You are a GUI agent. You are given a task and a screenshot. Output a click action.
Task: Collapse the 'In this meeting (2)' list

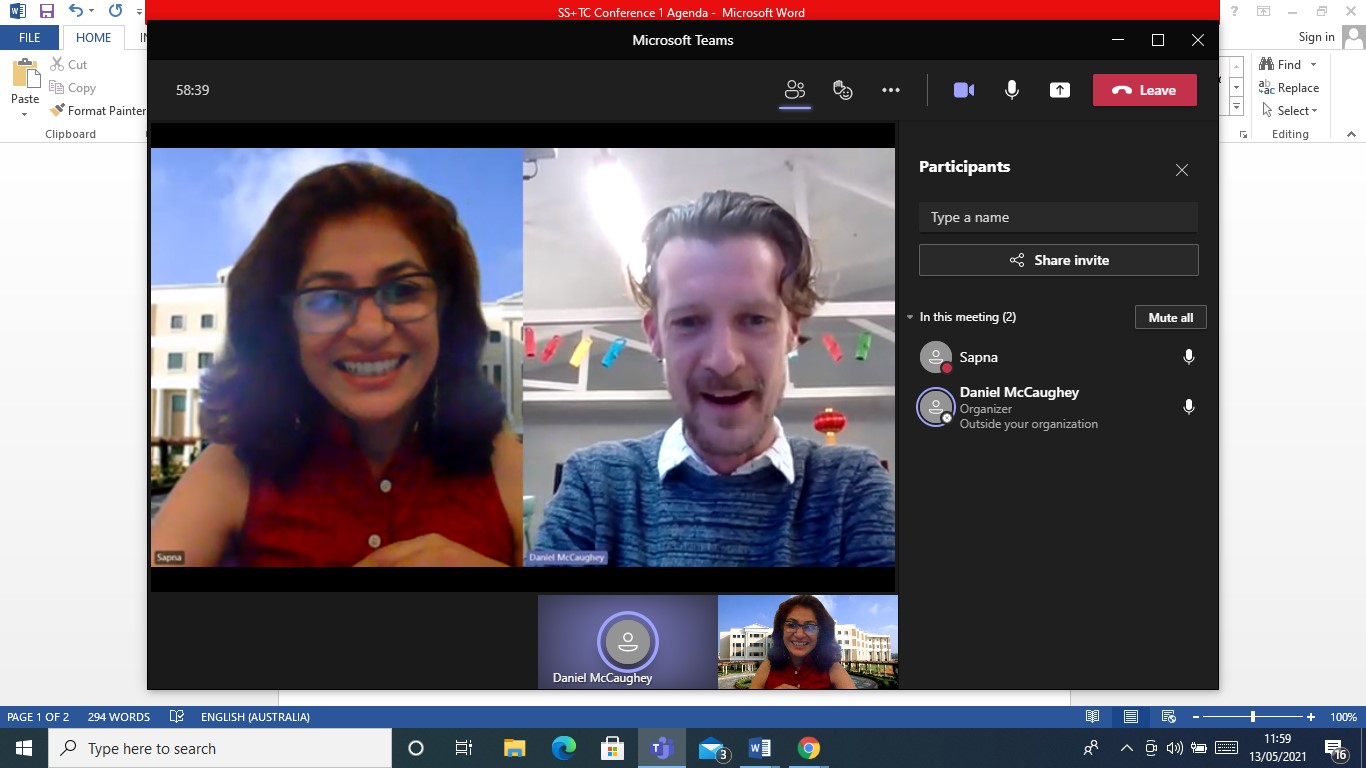tap(910, 317)
